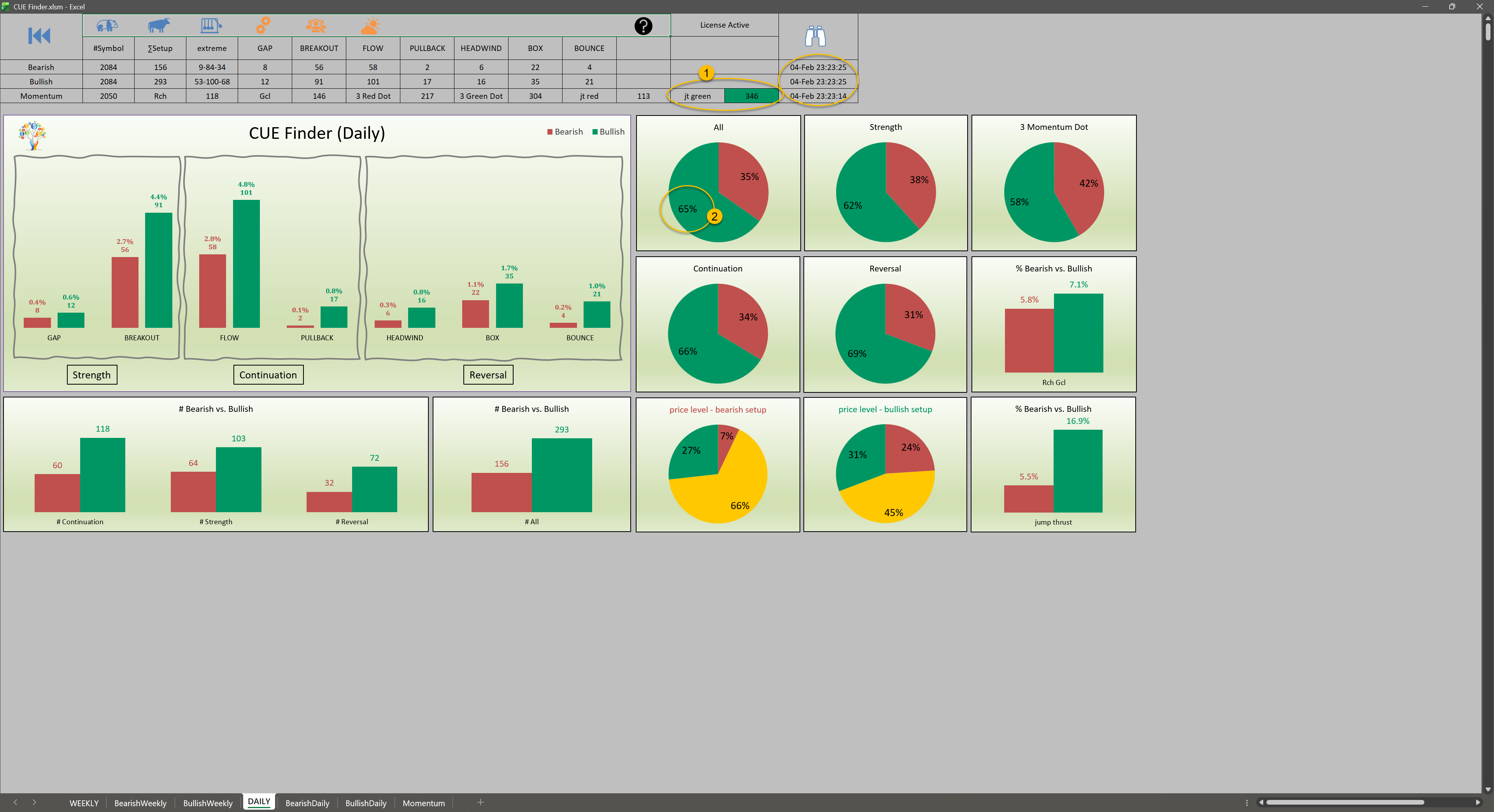
Task: Select the extreme value 53-100-68
Action: pos(212,82)
